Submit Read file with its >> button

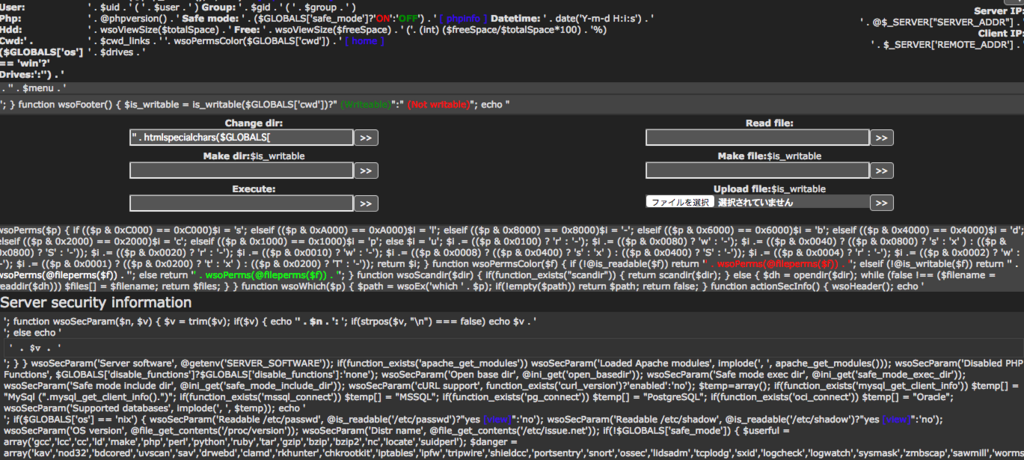click(x=882, y=137)
